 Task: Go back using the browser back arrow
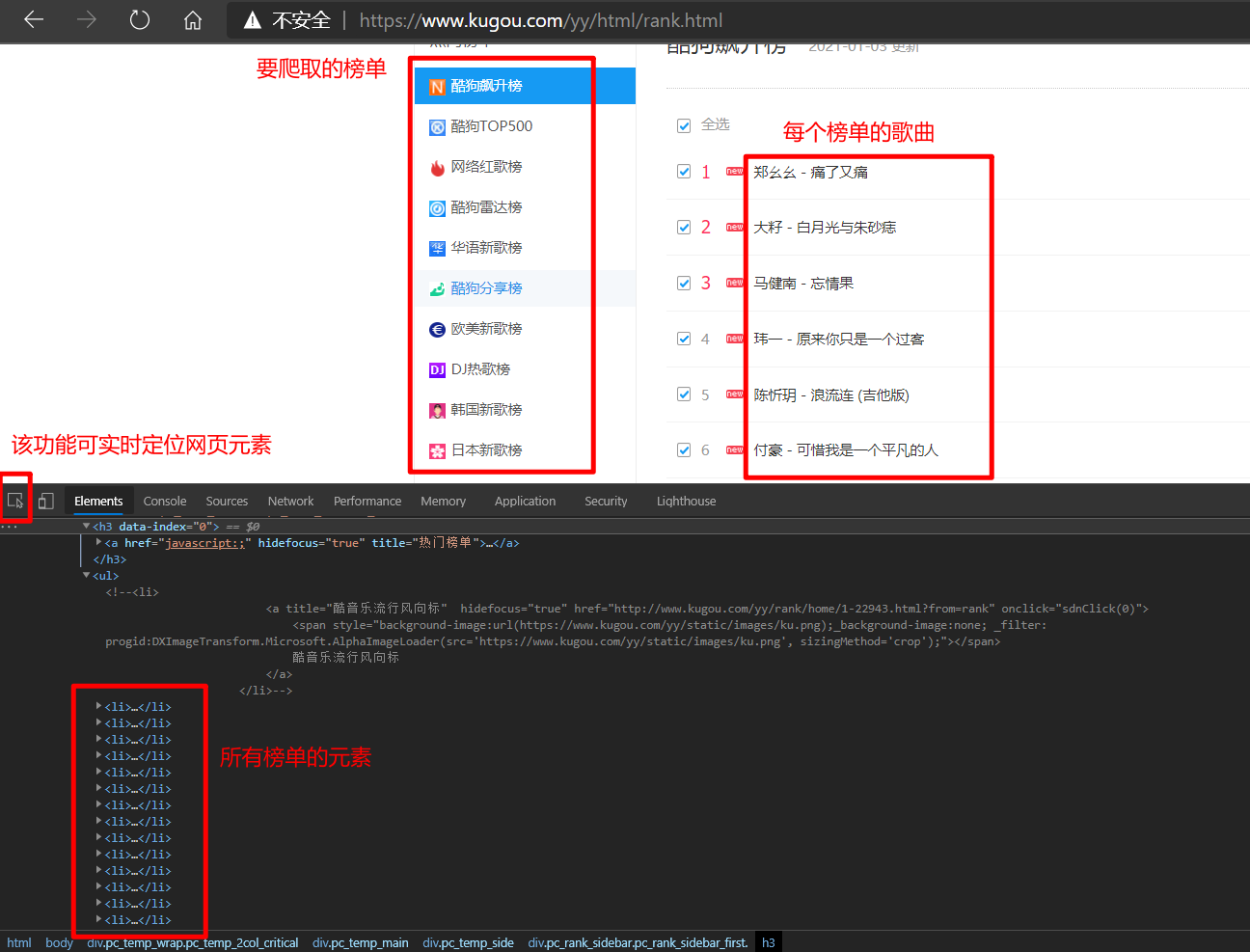click(34, 20)
